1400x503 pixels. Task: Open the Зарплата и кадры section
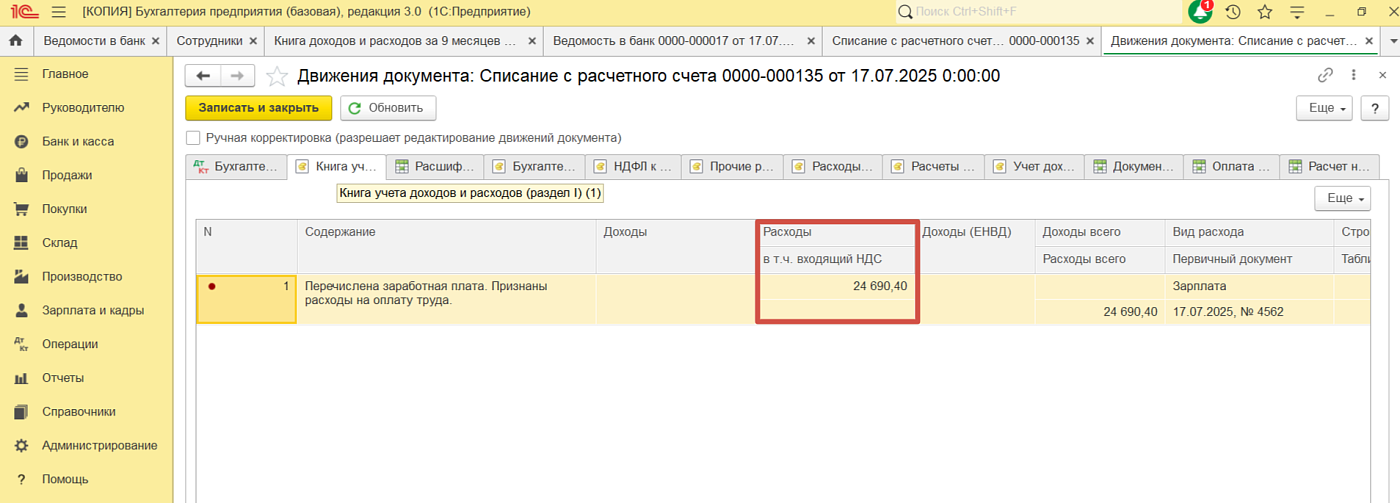(92, 310)
